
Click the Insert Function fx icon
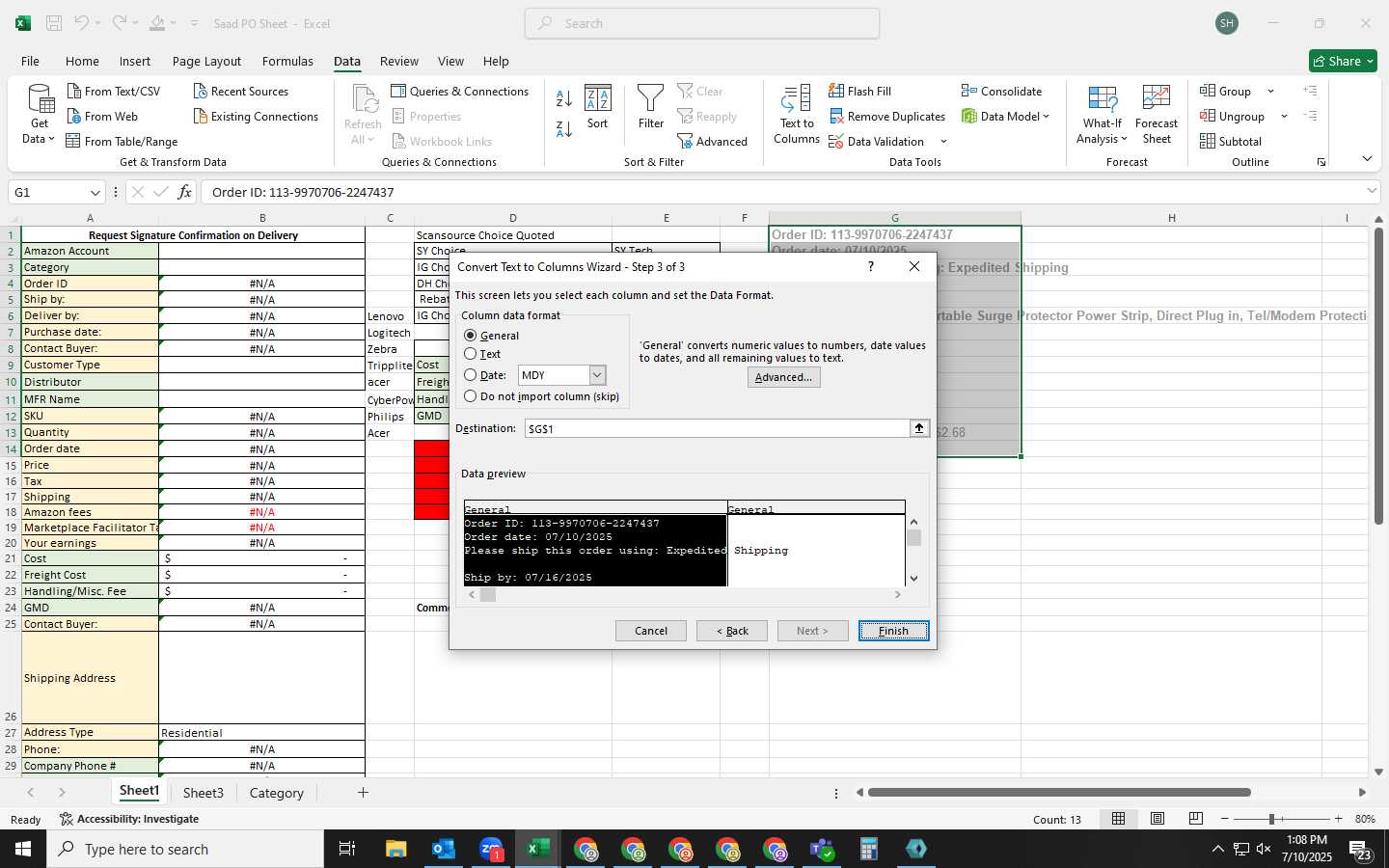184,192
